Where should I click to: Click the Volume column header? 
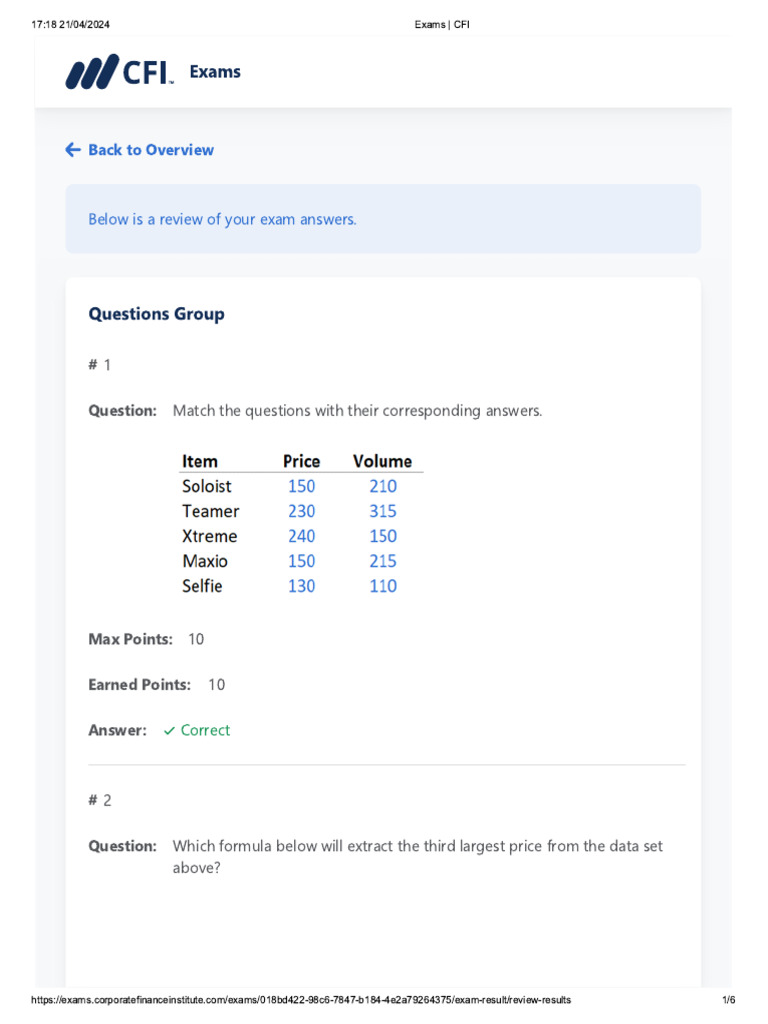382,461
